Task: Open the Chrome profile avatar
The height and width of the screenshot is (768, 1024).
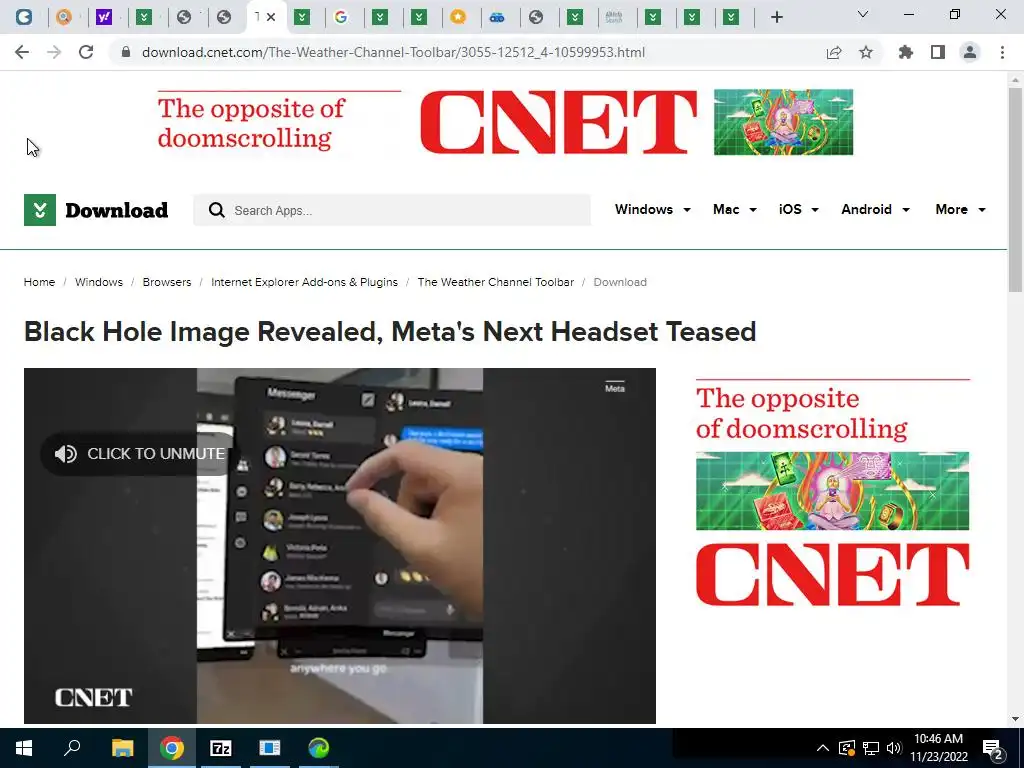Action: point(970,52)
